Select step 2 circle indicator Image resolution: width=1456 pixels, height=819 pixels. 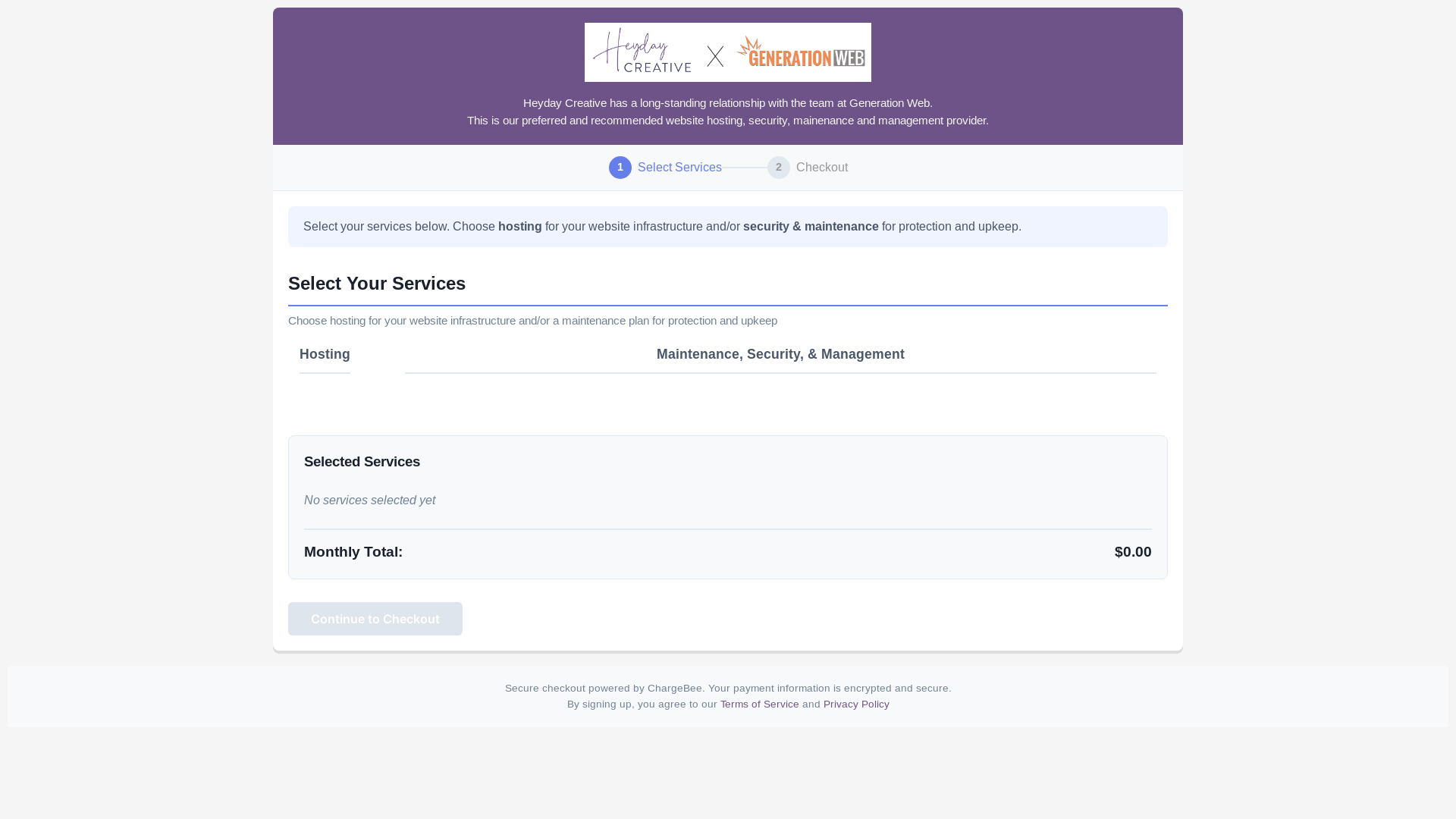[x=779, y=168]
